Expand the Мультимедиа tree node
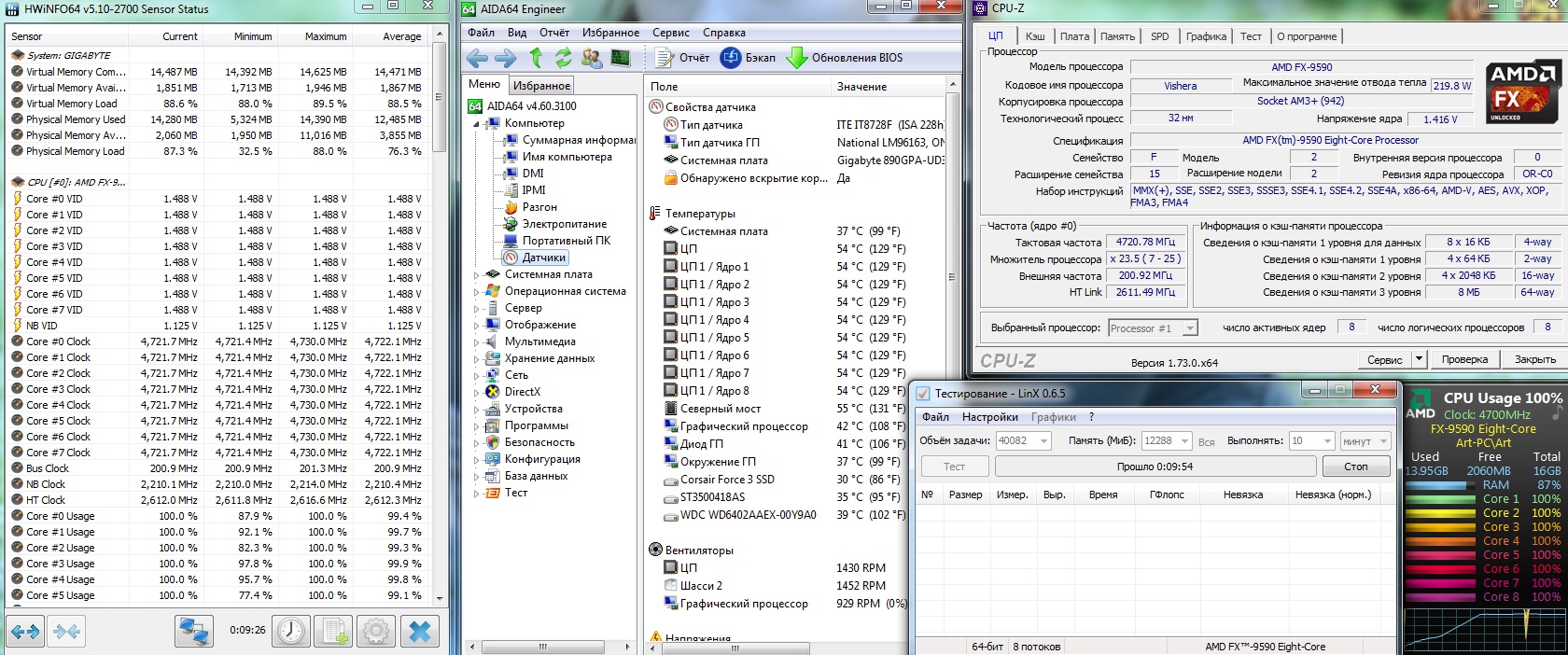Viewport: 1568px width, 655px height. coord(476,341)
